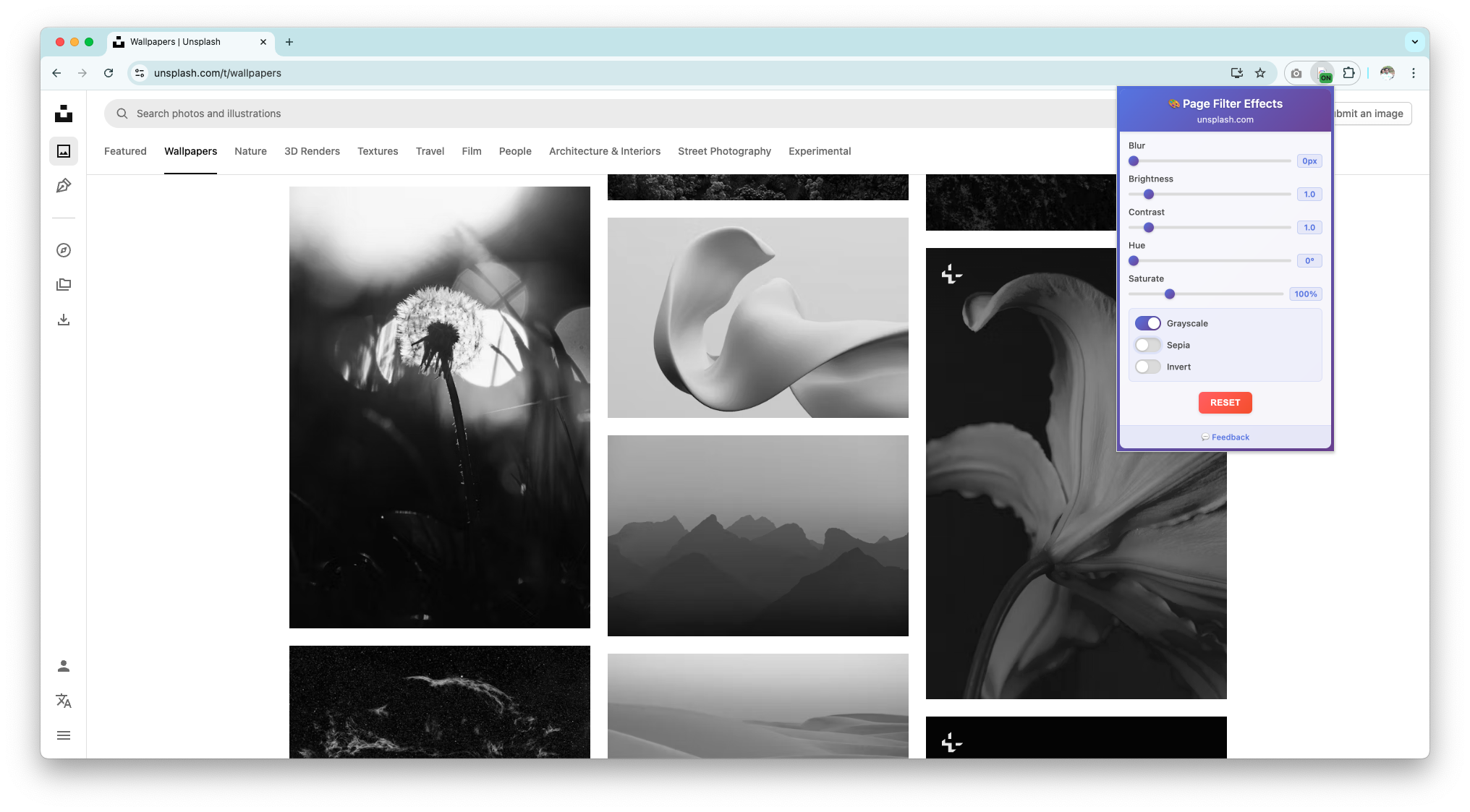Open the illustrations pen icon in the sidebar

(63, 186)
